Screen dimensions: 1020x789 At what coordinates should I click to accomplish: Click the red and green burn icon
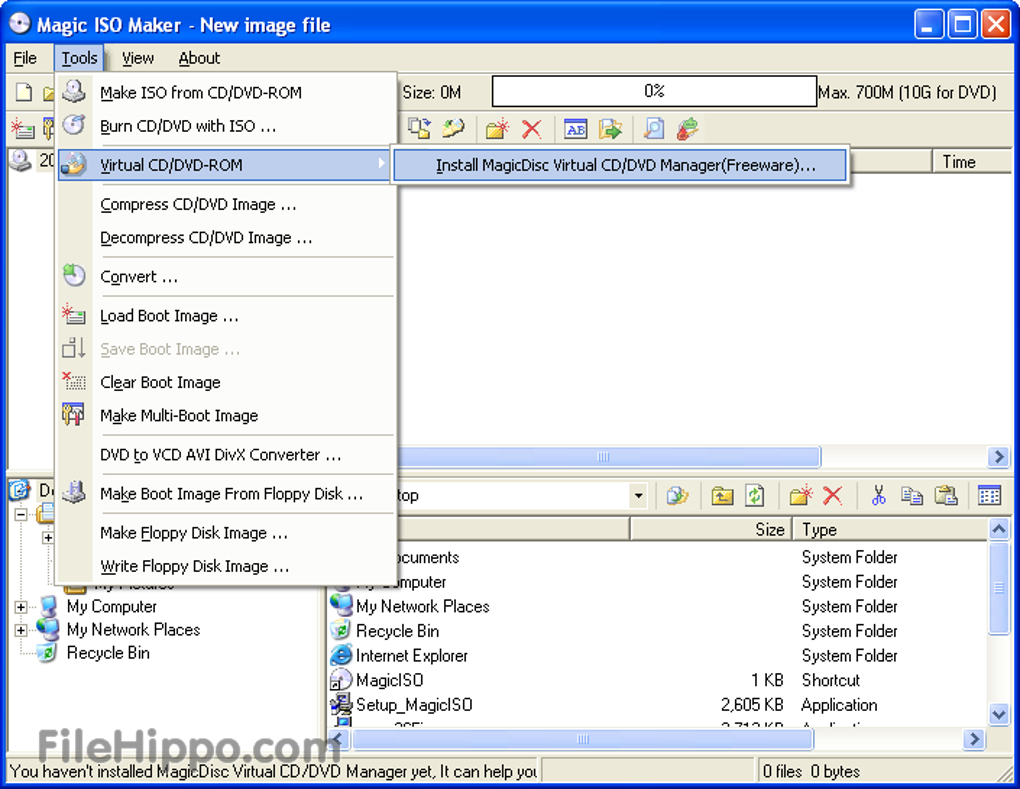tap(688, 129)
